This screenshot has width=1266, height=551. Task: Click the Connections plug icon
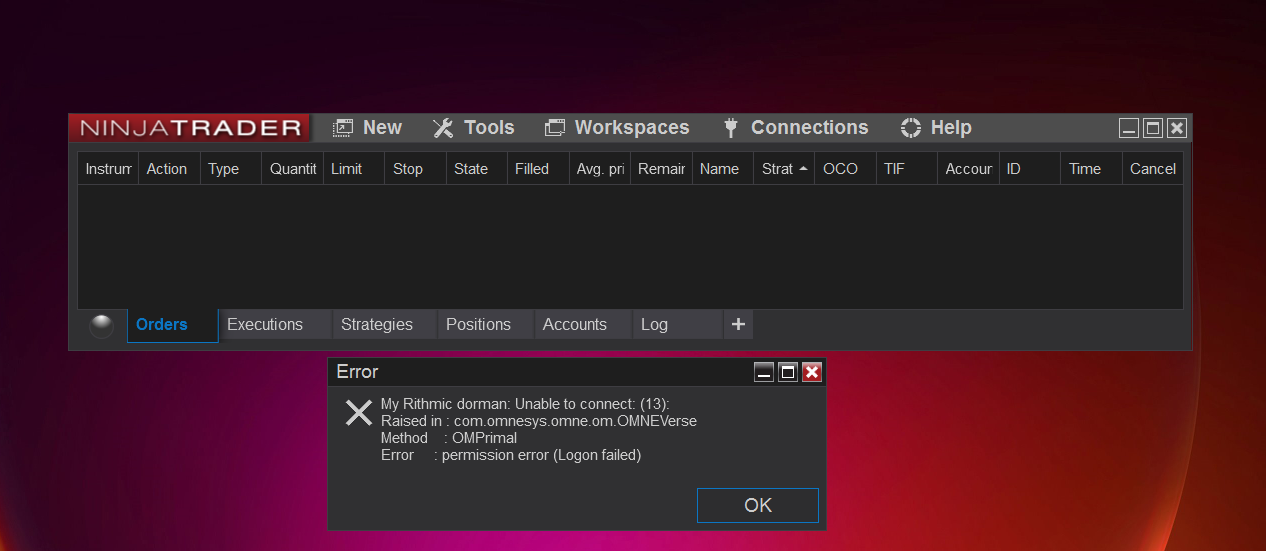coord(731,128)
